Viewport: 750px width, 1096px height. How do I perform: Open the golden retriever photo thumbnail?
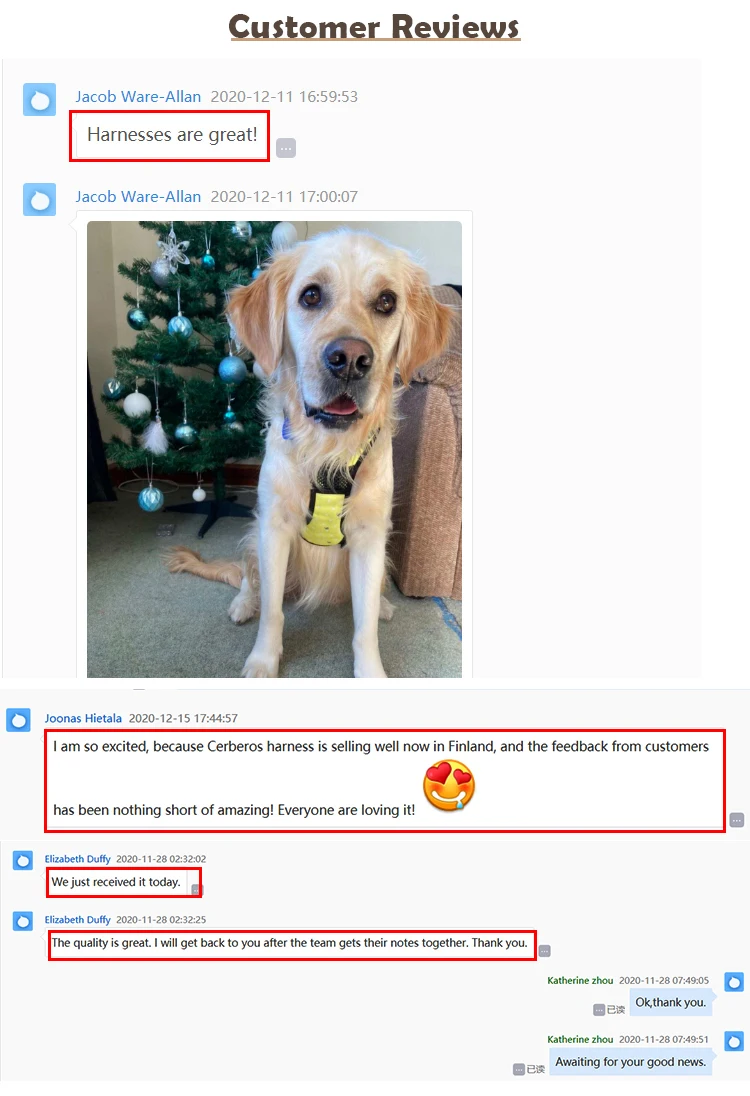coord(274,449)
